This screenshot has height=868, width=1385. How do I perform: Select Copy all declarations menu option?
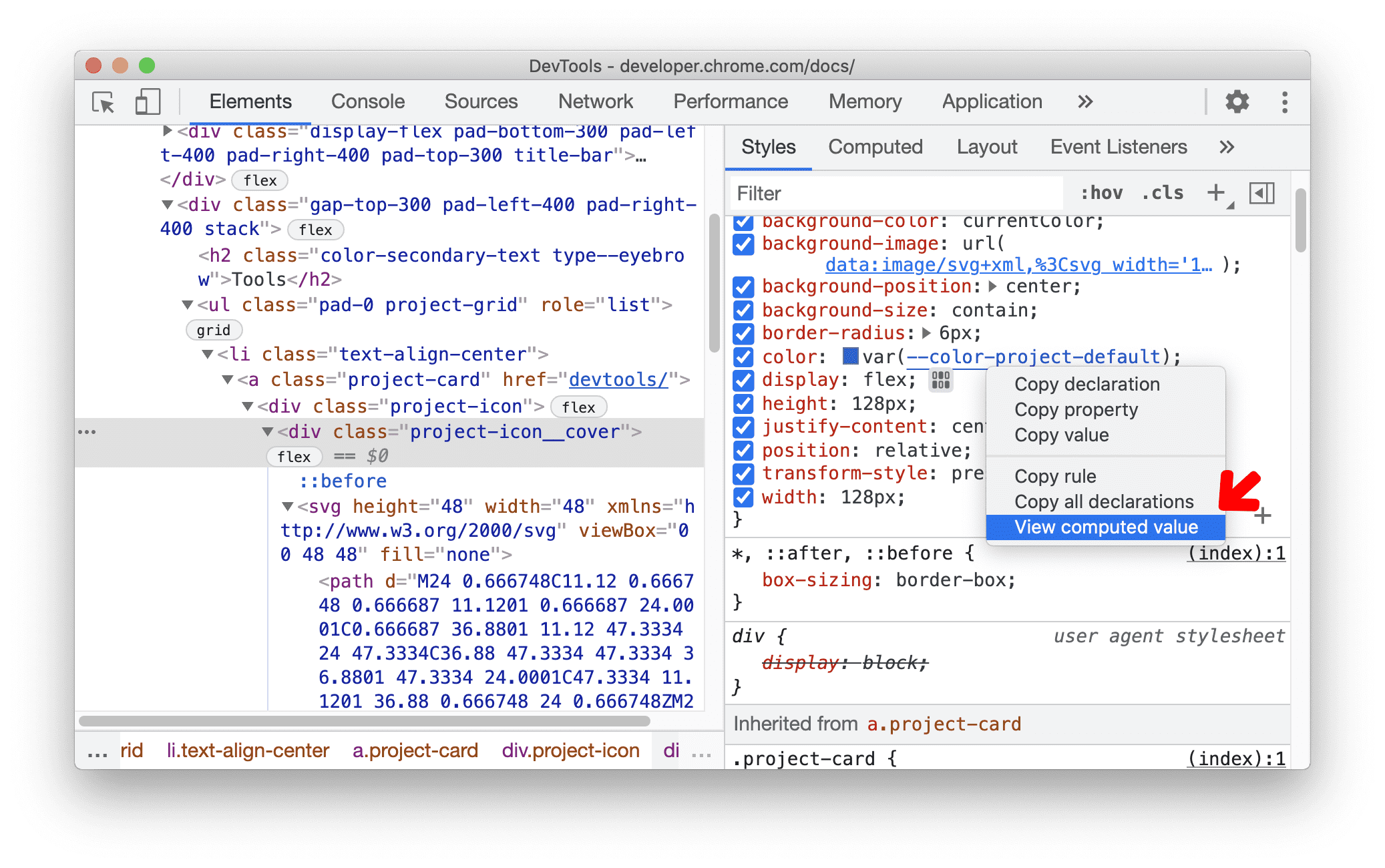[x=1102, y=500]
